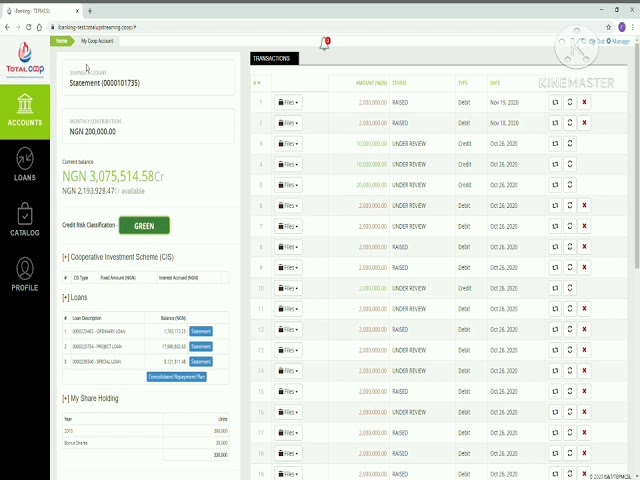
Task: Refresh transaction row 3 status
Action: pyautogui.click(x=570, y=144)
